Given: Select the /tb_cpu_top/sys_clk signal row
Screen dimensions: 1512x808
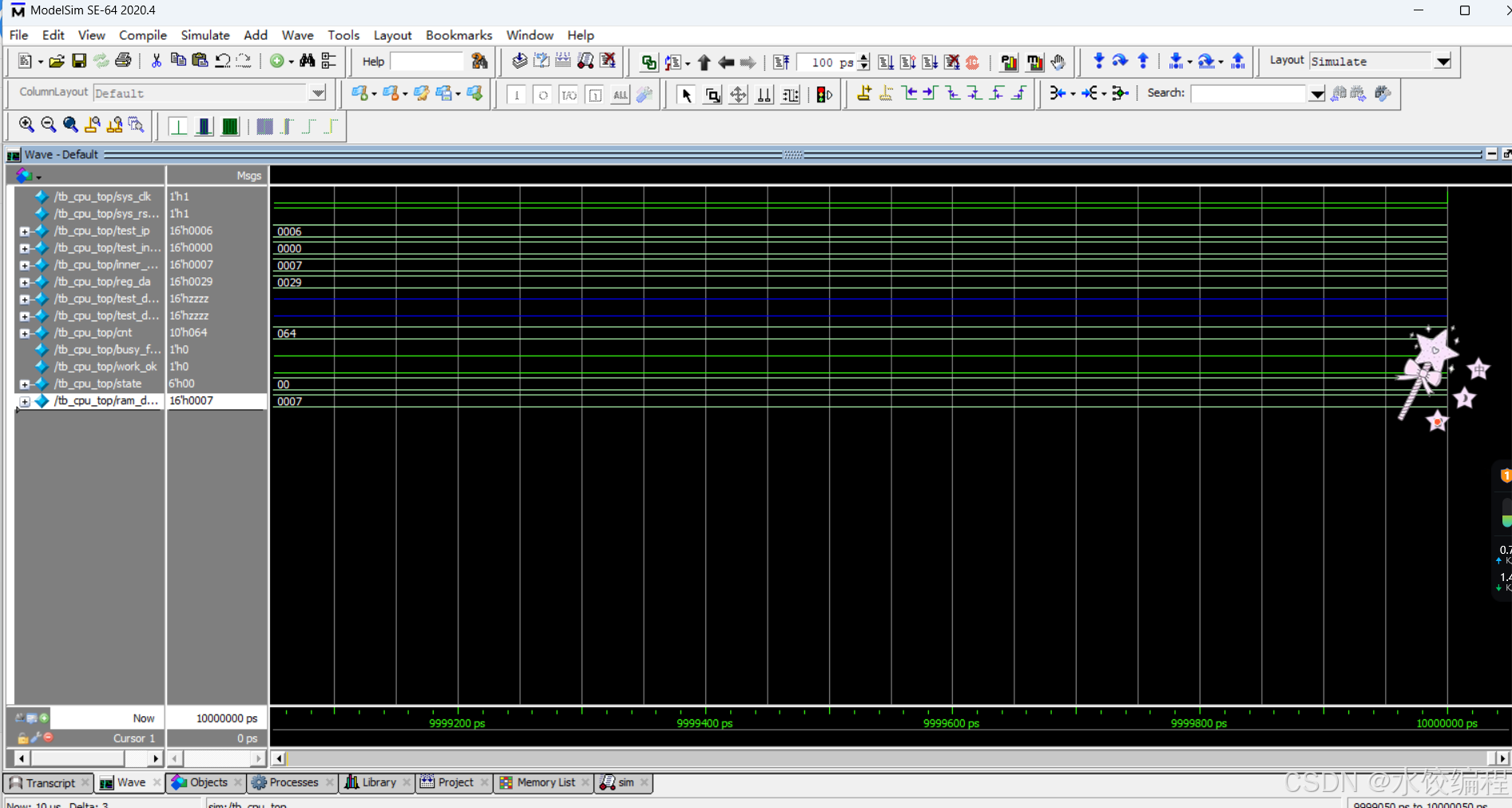Looking at the screenshot, I should [x=102, y=197].
